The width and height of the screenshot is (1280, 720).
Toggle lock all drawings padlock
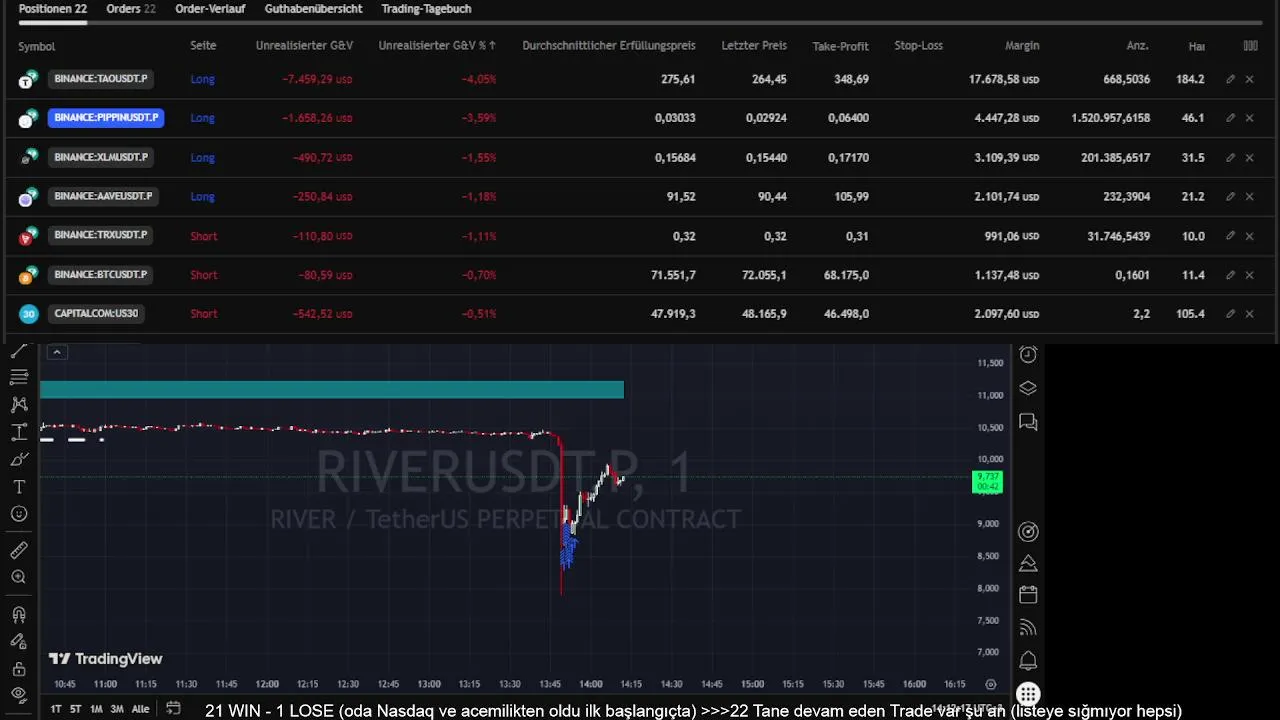click(x=19, y=668)
